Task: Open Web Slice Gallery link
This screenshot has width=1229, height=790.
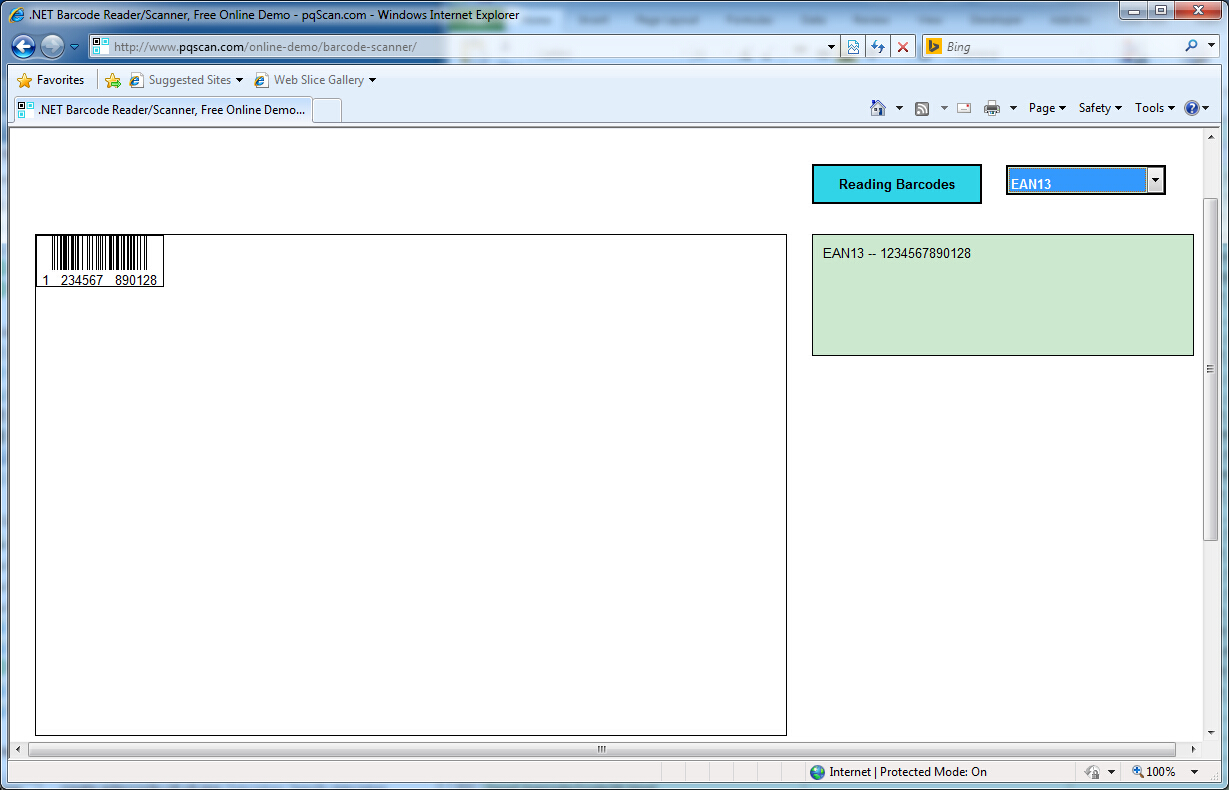Action: pyautogui.click(x=315, y=80)
